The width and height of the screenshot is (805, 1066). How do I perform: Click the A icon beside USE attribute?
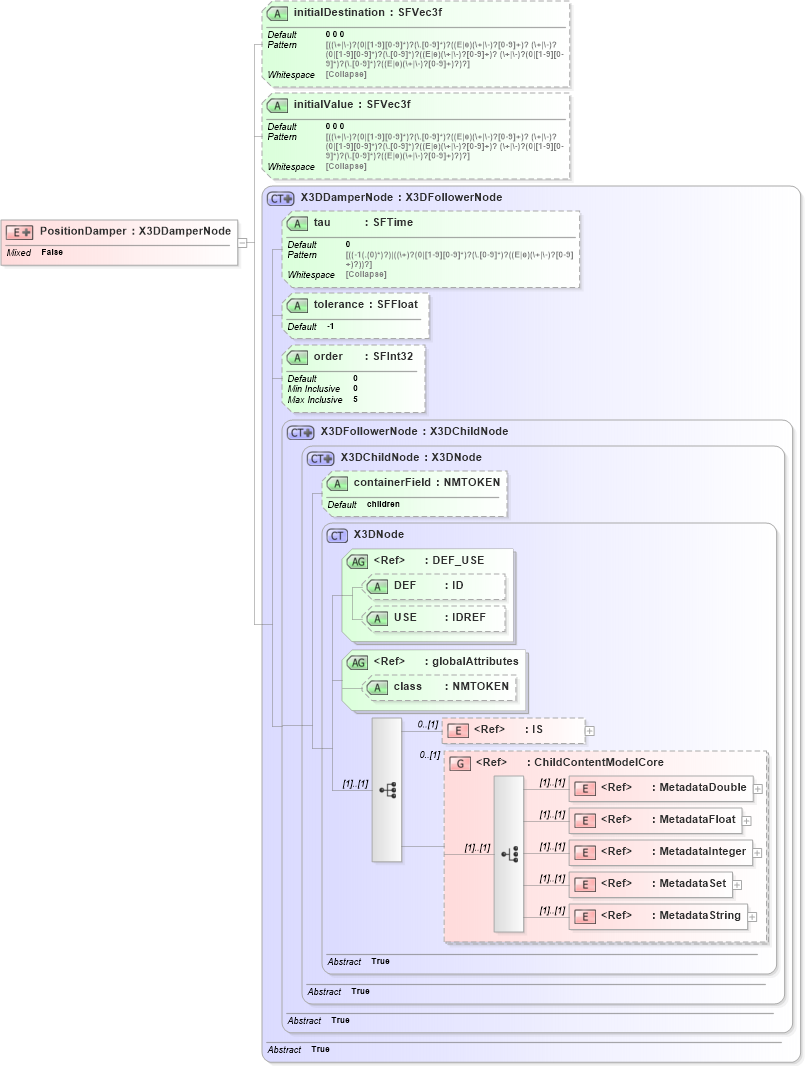click(x=377, y=619)
